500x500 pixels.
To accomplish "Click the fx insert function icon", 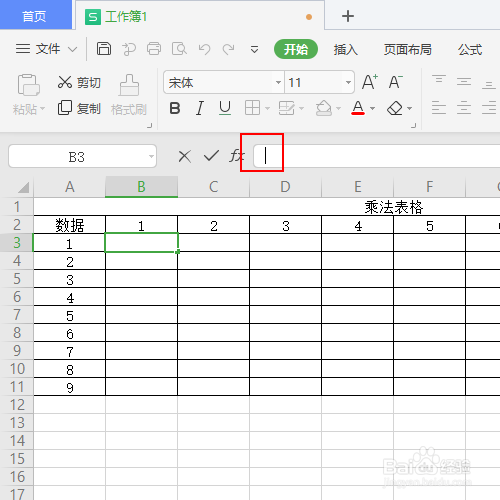I will tap(237, 156).
